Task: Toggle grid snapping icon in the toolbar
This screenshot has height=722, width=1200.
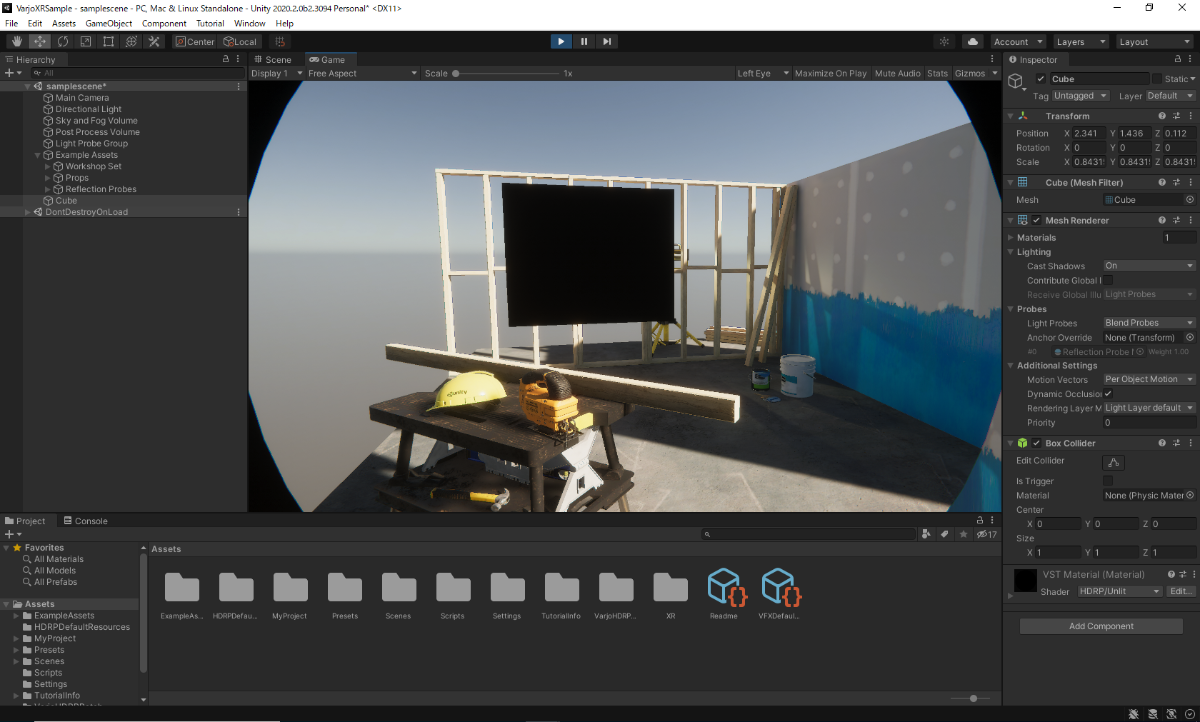Action: 281,41
